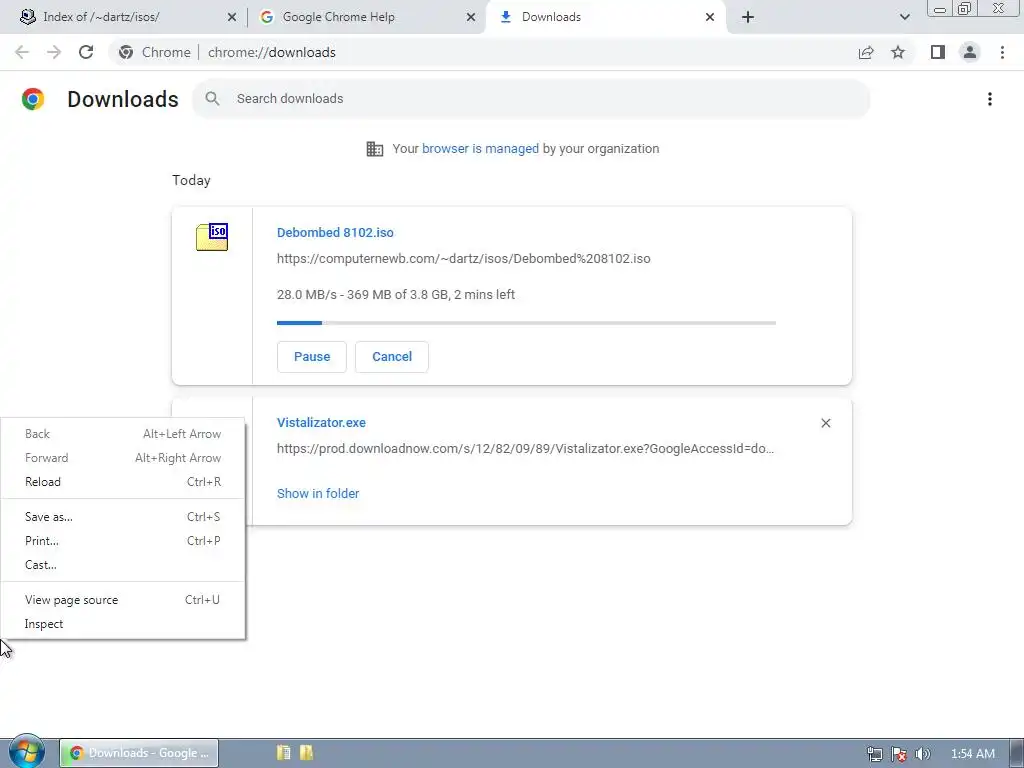Go back using the toolbar back arrow
The image size is (1024, 768).
22,52
